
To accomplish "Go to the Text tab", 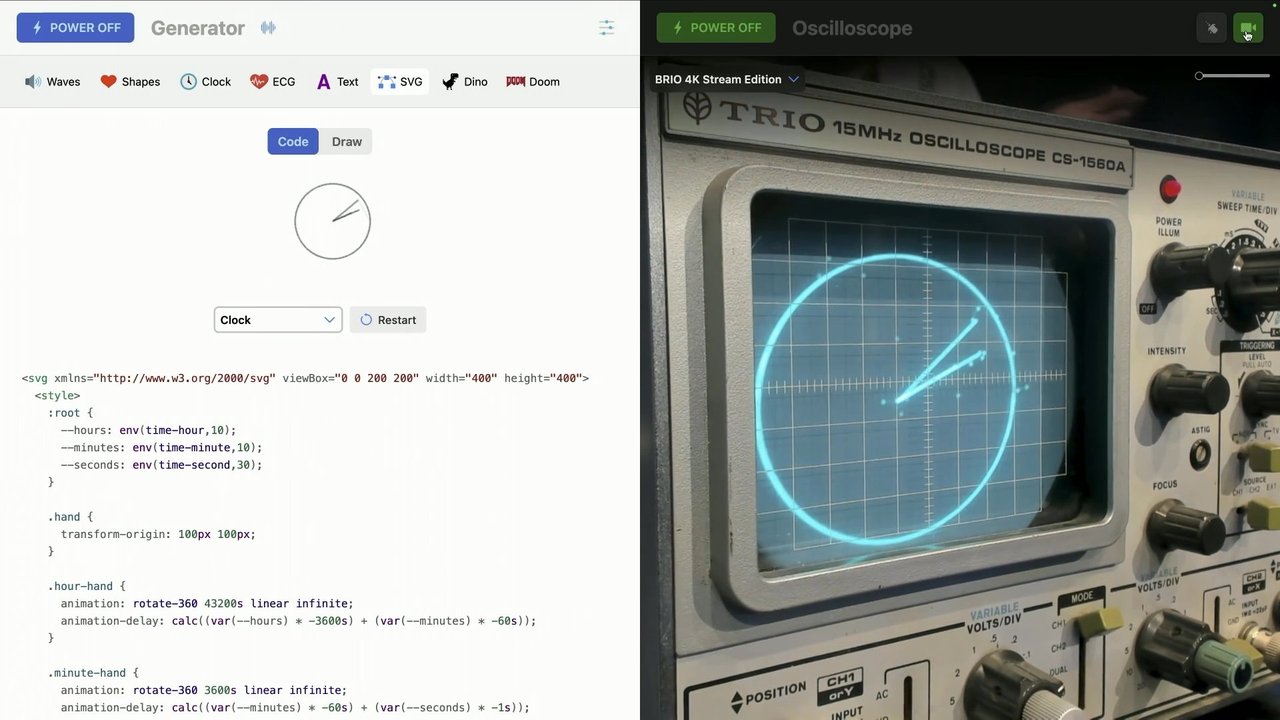I will point(337,82).
